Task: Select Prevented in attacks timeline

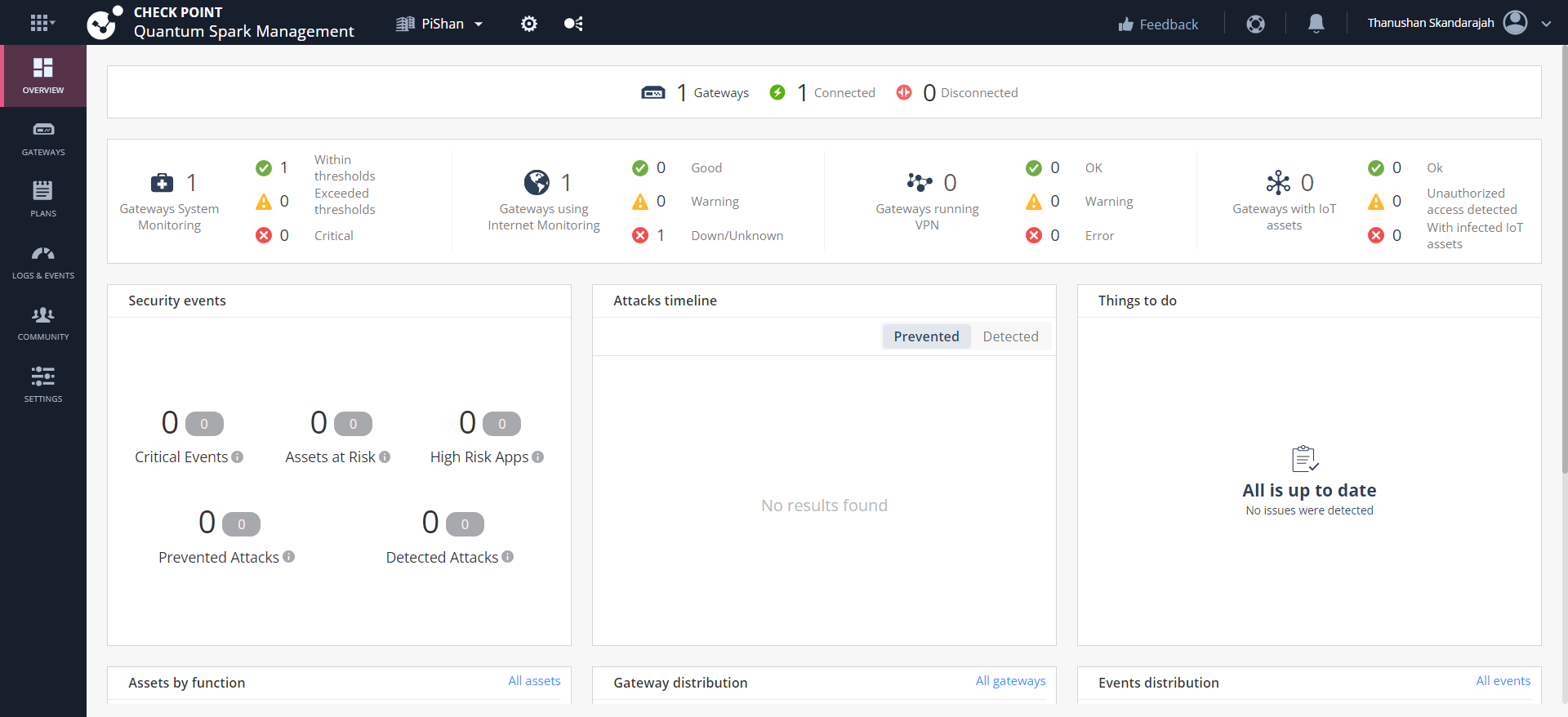Action: click(926, 336)
